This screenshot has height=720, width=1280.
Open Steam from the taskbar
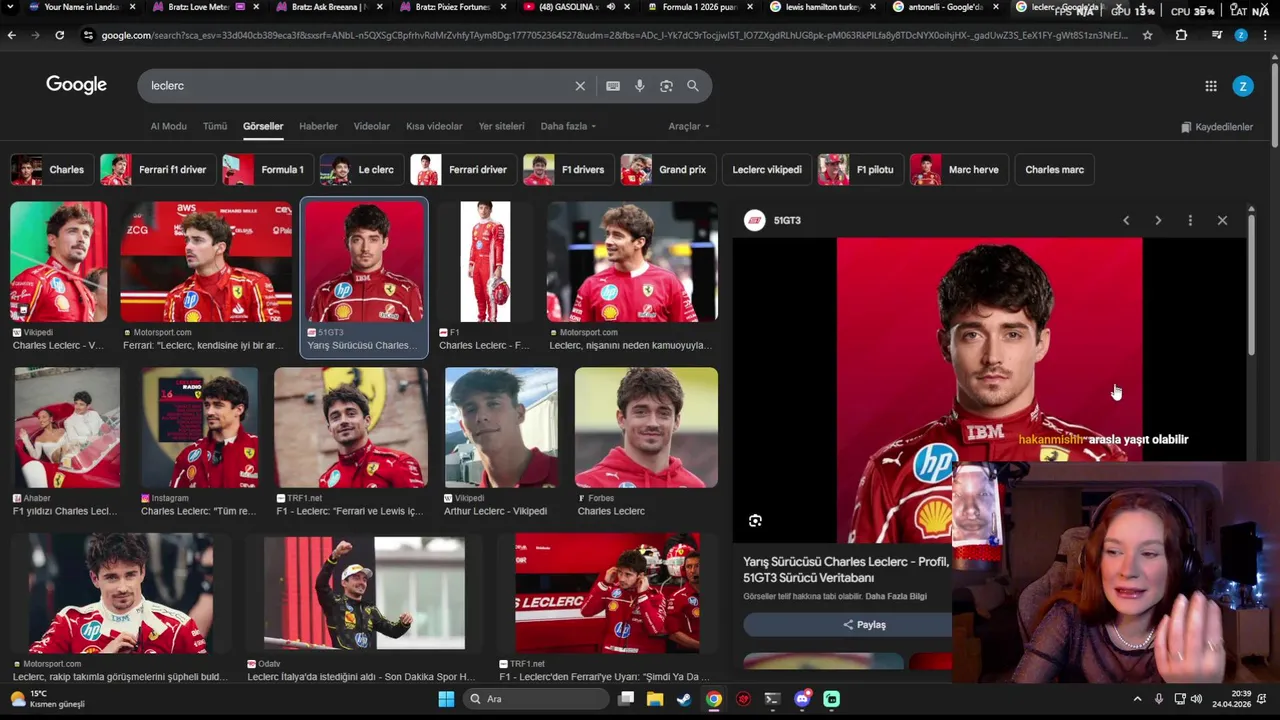coord(683,699)
